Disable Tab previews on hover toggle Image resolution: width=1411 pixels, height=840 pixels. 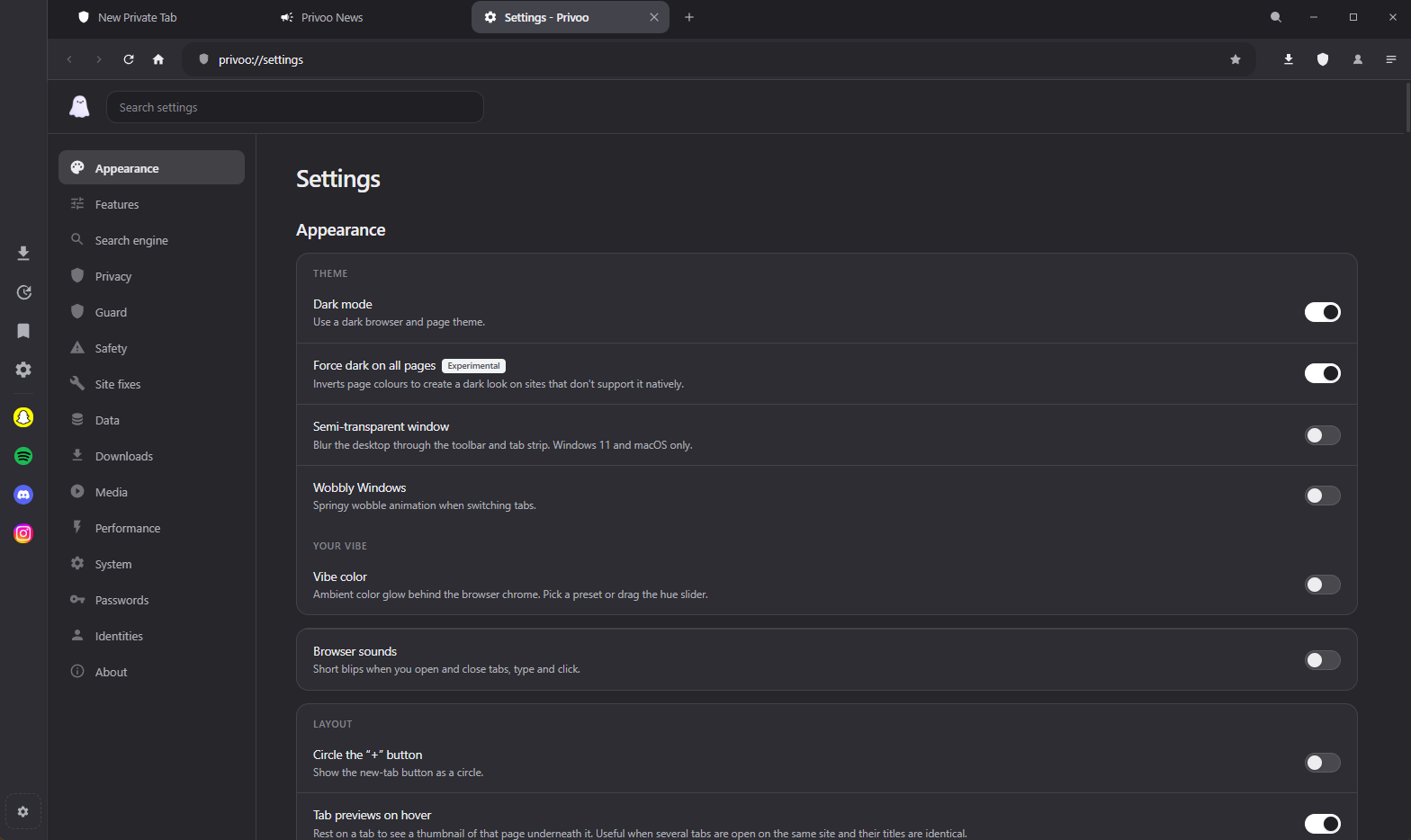tap(1323, 824)
